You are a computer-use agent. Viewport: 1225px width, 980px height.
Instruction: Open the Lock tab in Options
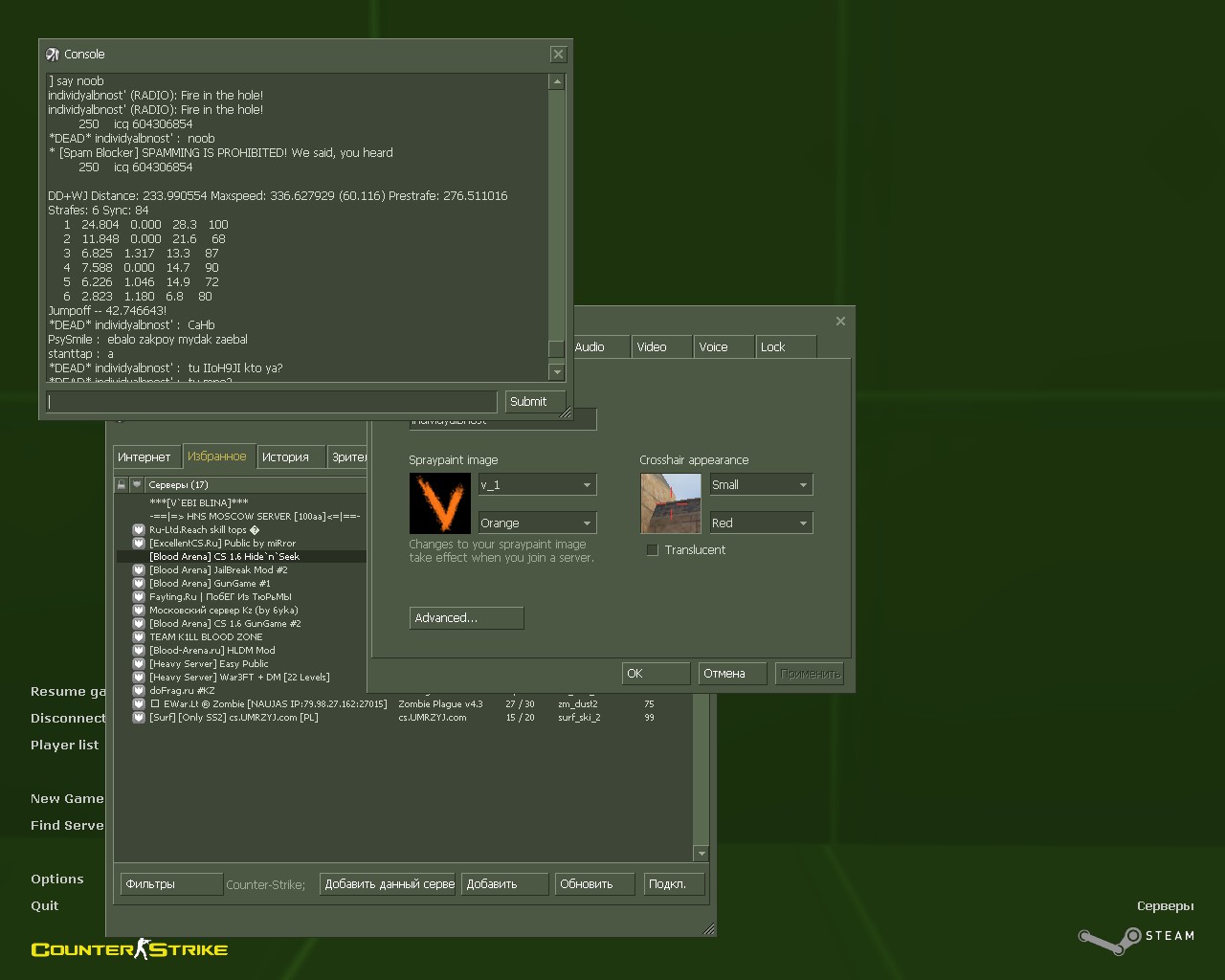(x=786, y=347)
